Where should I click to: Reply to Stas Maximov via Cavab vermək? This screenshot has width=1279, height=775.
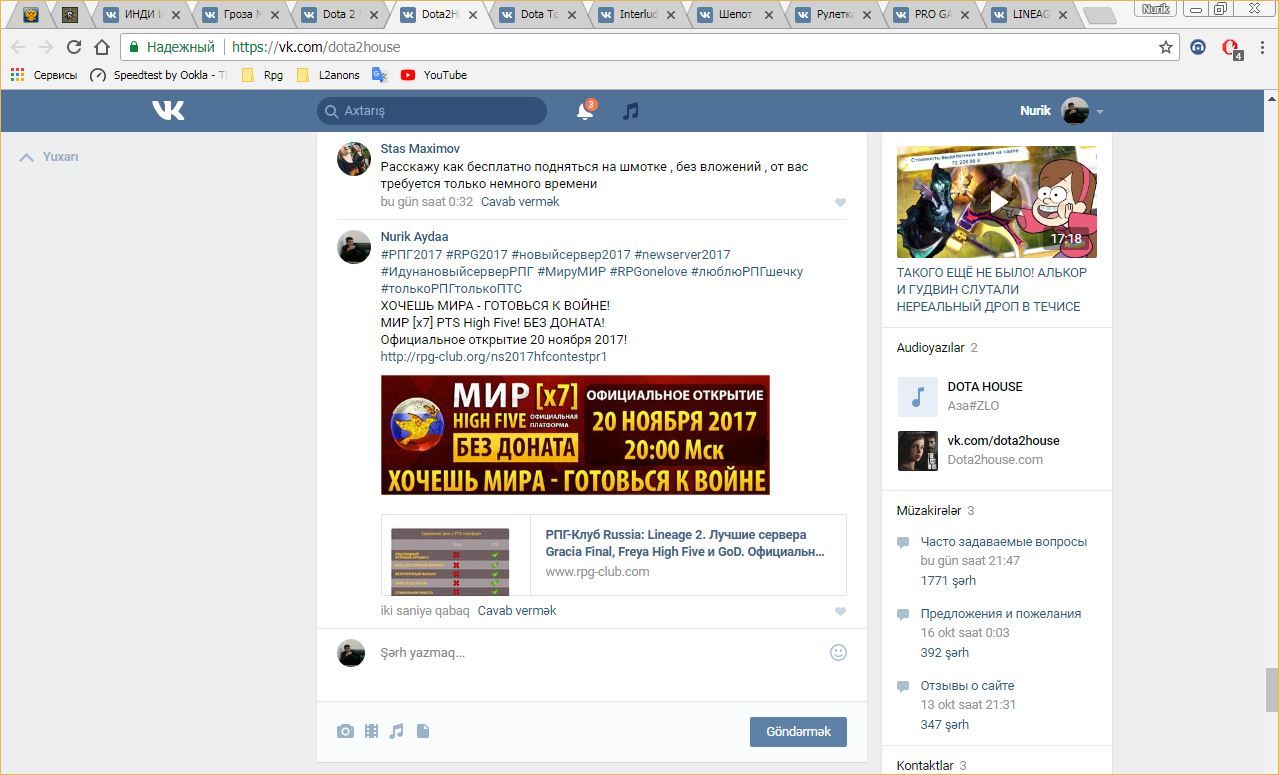point(520,202)
